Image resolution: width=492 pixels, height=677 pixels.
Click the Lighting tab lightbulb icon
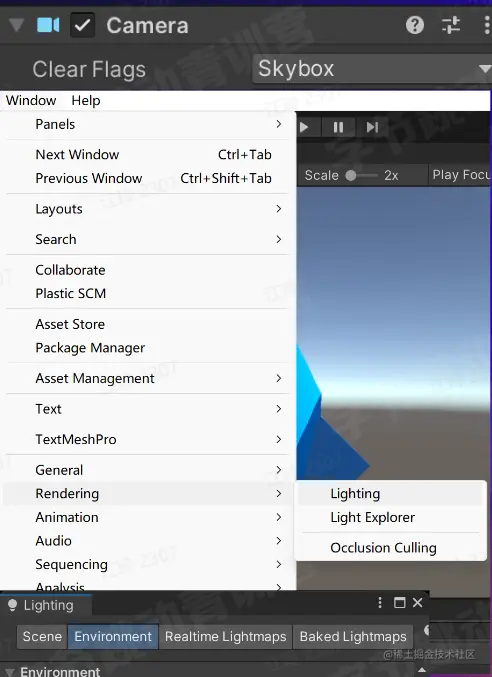(13, 605)
